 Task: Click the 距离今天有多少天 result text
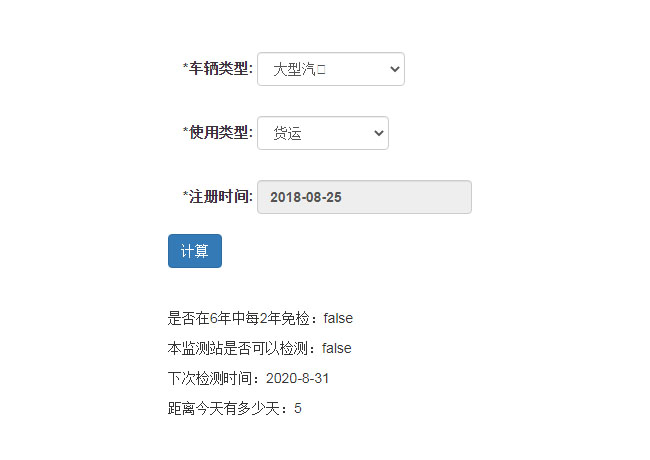228,409
